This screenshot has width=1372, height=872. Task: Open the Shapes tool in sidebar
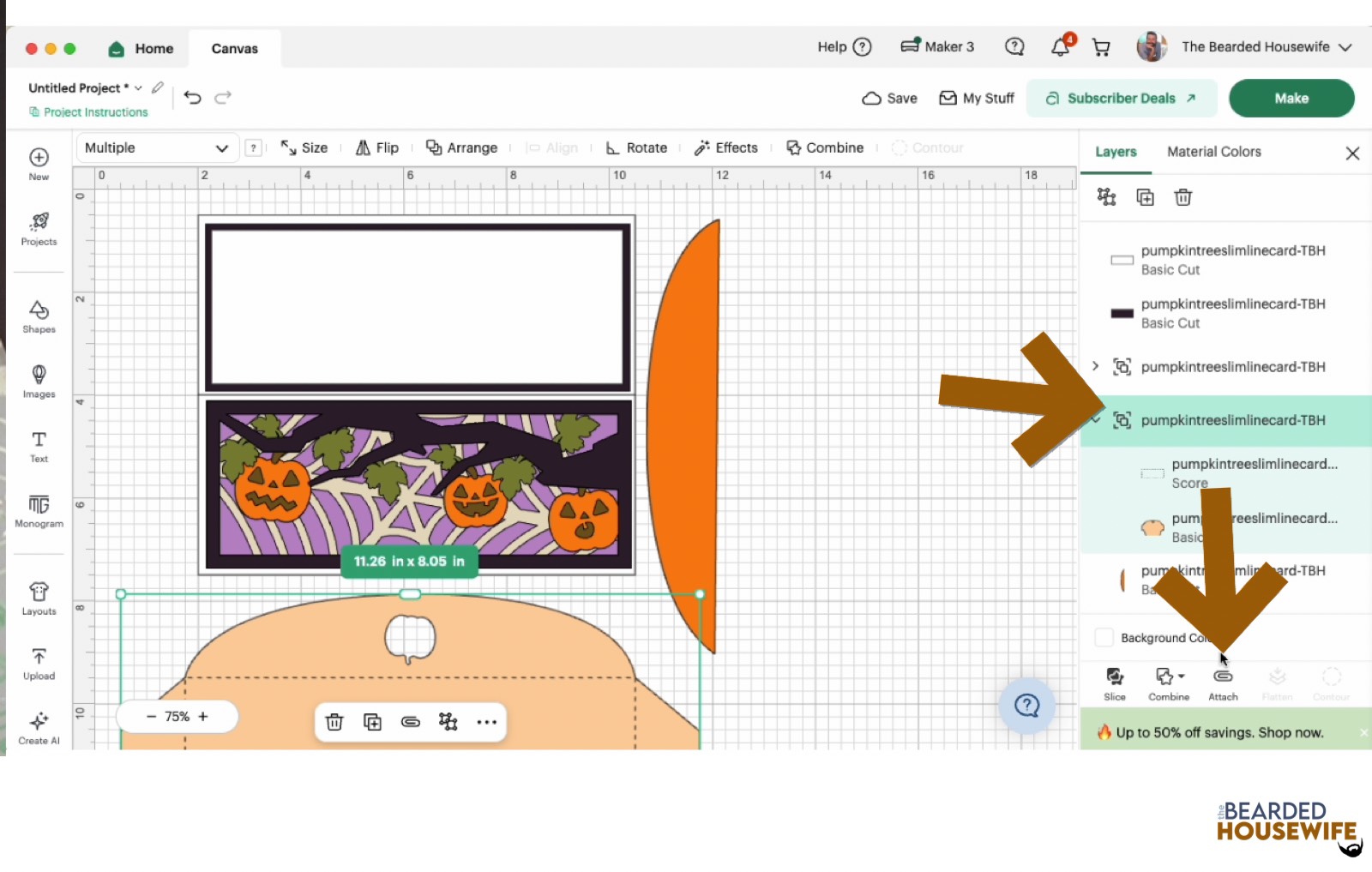39,316
